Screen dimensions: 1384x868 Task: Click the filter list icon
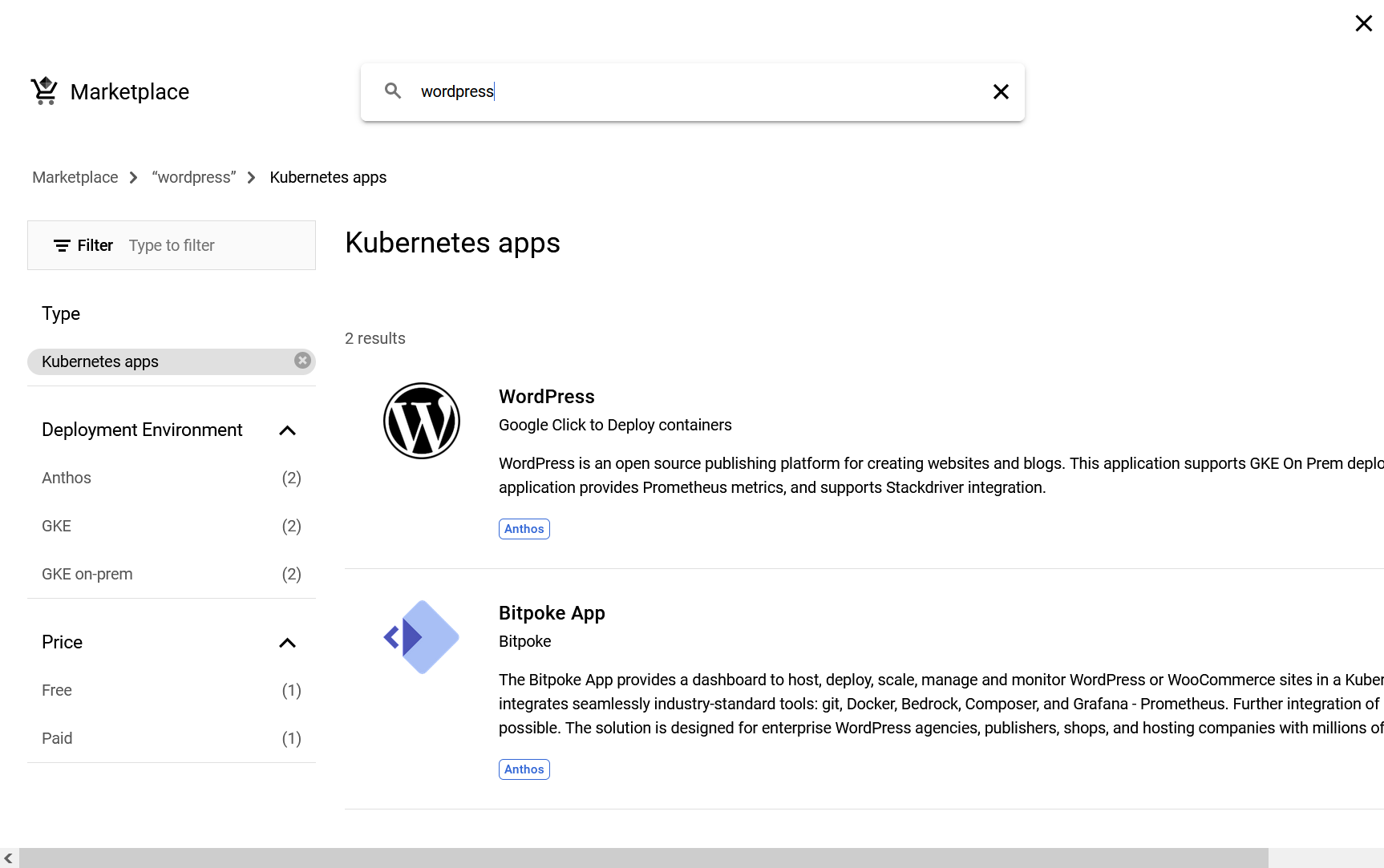tap(62, 245)
